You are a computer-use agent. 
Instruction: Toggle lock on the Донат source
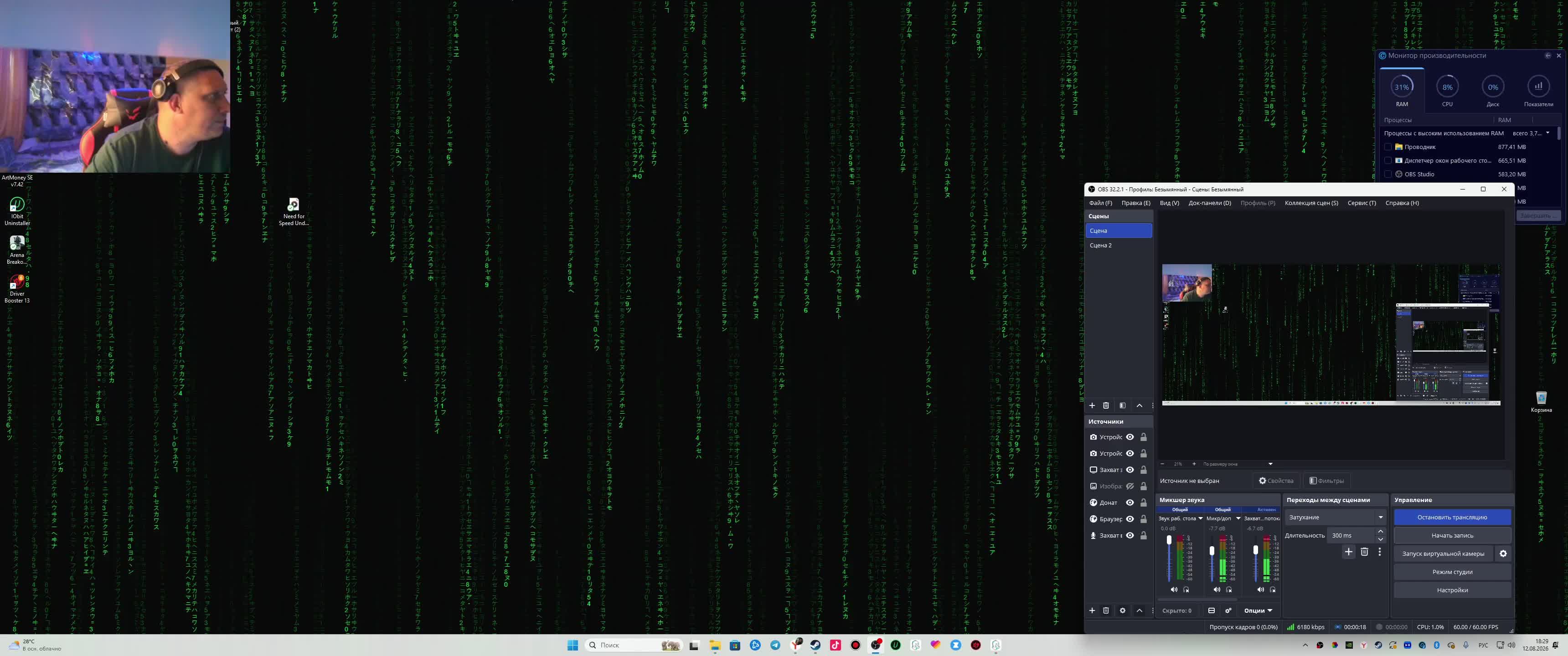point(1144,502)
